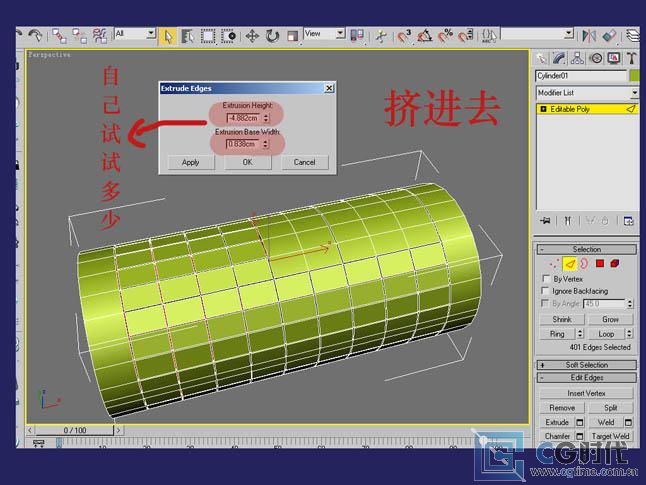Open the Weld settings box icon
Image resolution: width=646 pixels, height=485 pixels.
[628, 422]
